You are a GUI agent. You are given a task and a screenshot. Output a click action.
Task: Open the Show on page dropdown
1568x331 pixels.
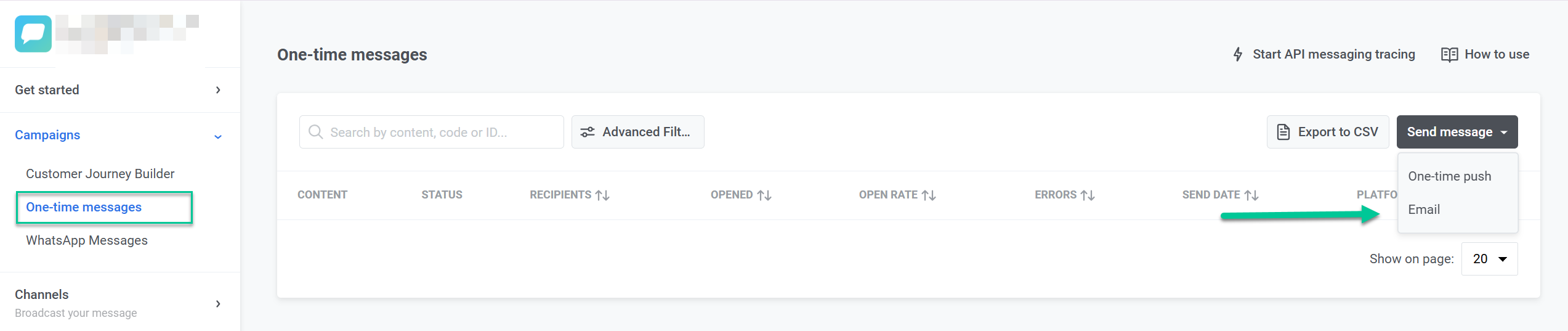click(1489, 259)
